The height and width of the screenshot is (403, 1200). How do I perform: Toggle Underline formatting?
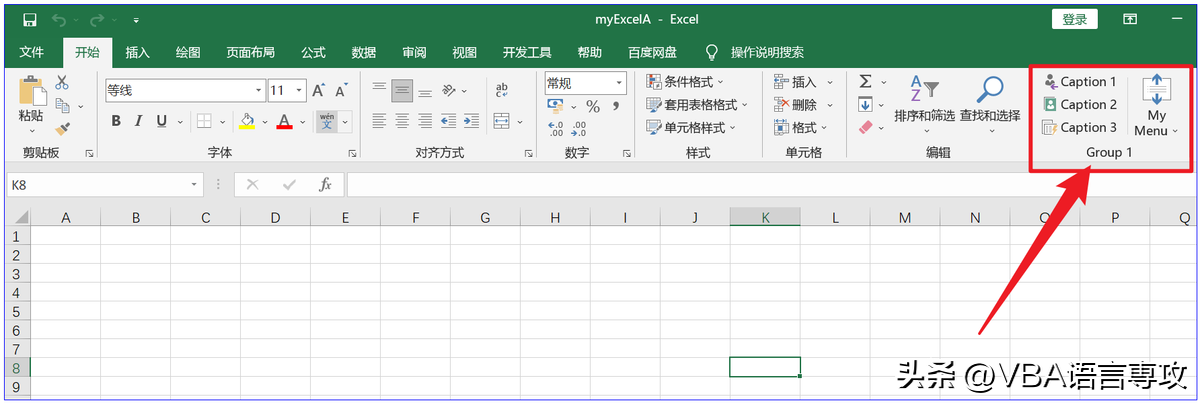tap(161, 121)
